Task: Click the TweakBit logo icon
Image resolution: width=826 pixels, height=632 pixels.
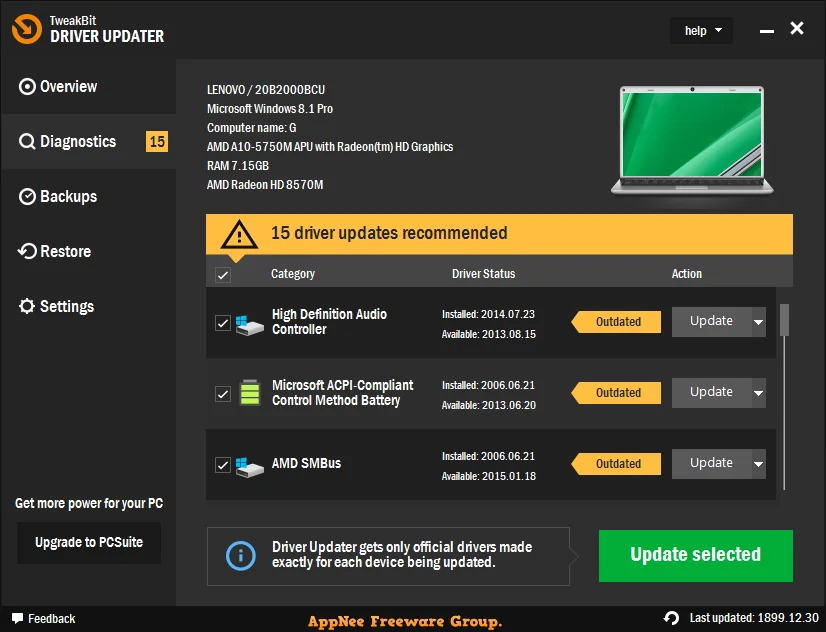Action: point(26,29)
